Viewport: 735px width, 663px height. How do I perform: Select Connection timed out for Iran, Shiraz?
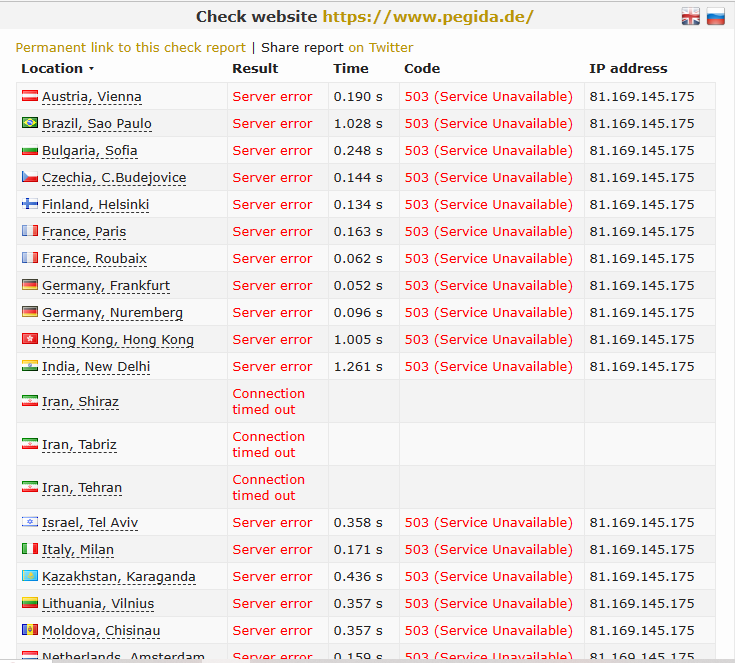coord(269,401)
